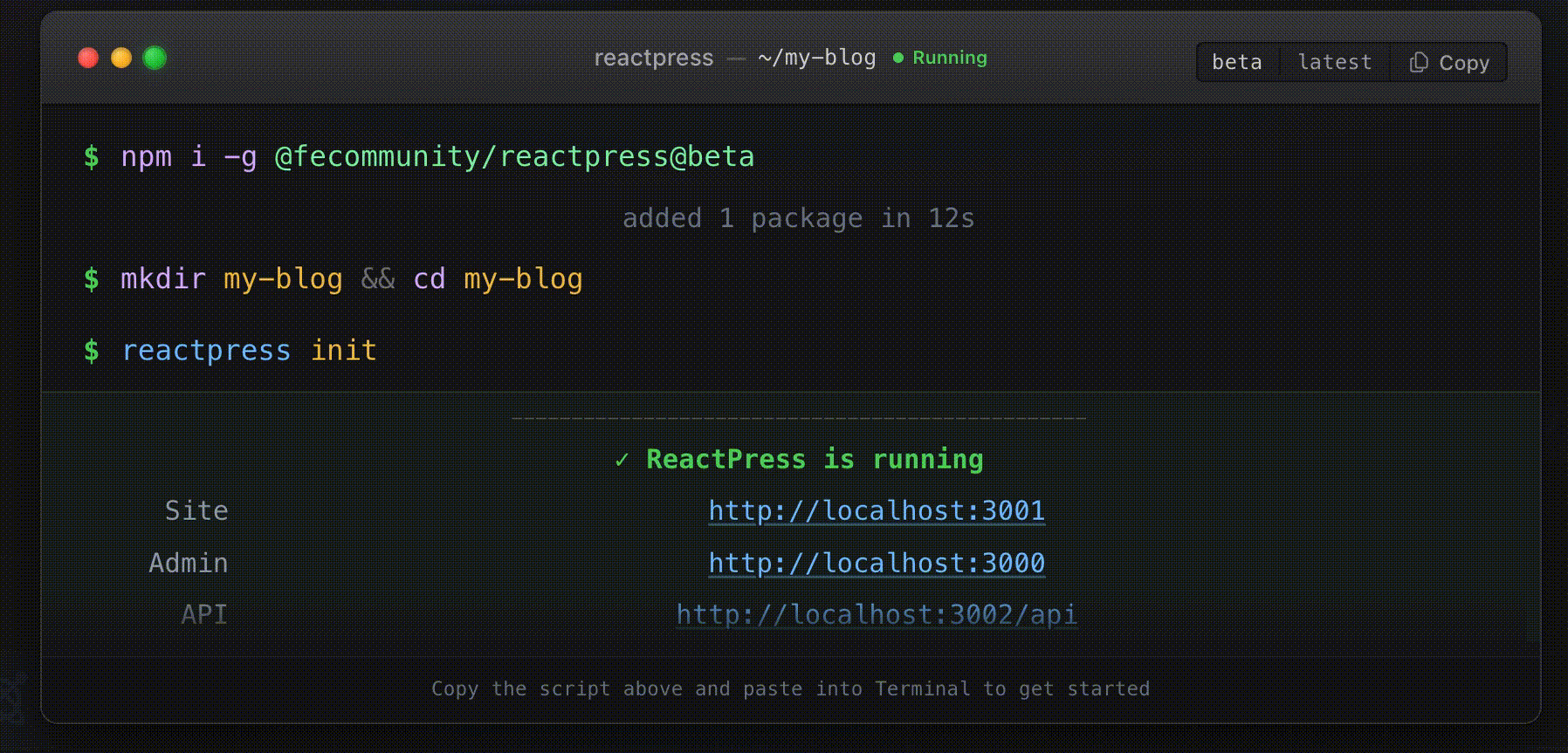
Task: Click the 'added 1 package in 12s' output
Action: click(x=798, y=218)
